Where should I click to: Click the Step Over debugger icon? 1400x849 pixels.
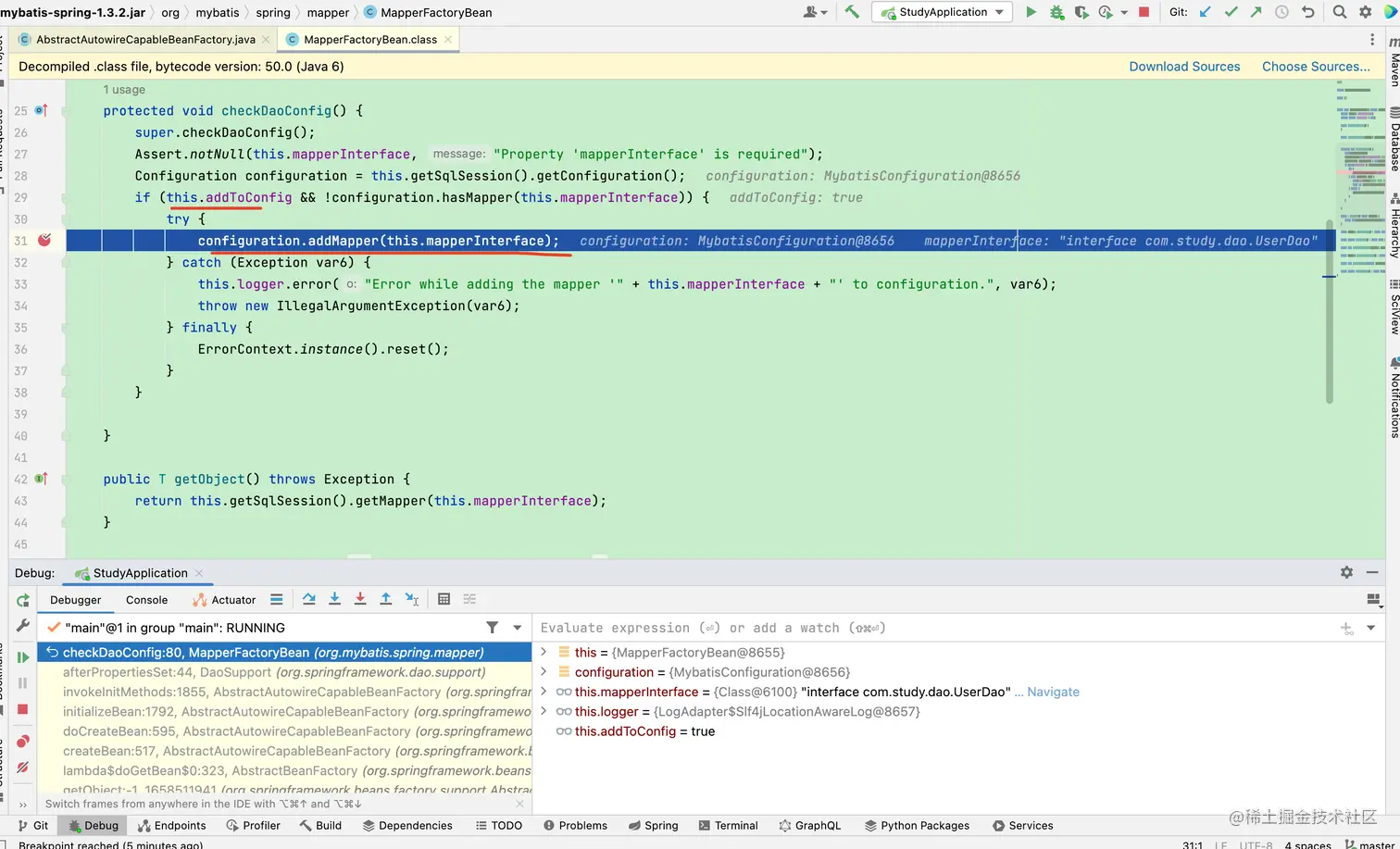click(x=309, y=599)
